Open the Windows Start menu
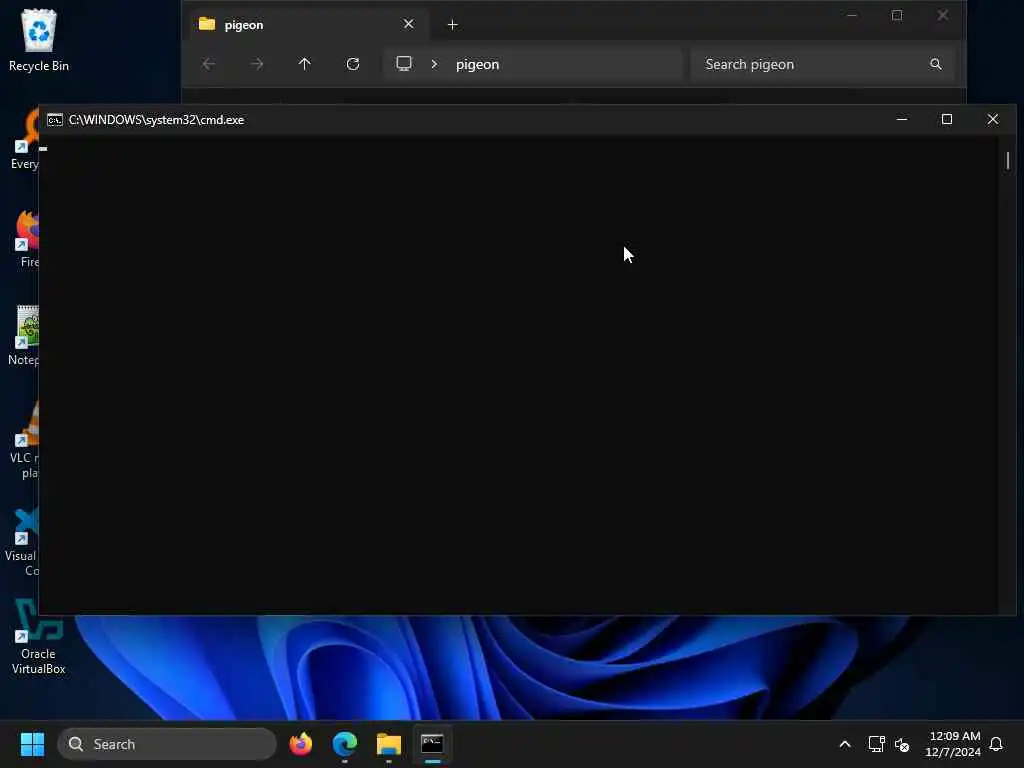Viewport: 1024px width, 768px height. coord(32,744)
